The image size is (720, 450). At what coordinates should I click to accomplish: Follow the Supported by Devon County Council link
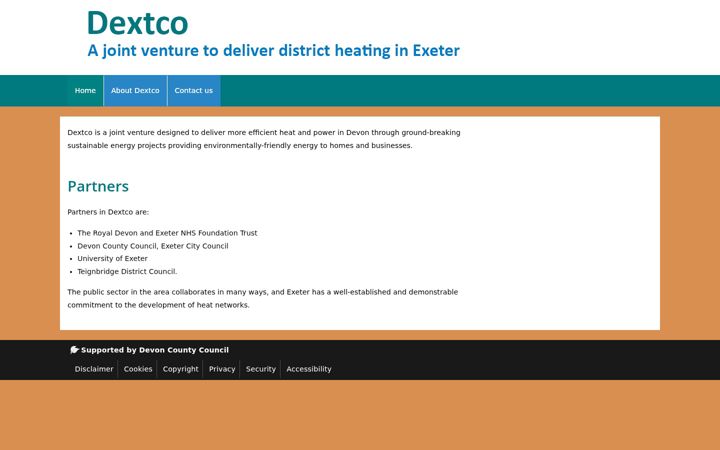[155, 350]
